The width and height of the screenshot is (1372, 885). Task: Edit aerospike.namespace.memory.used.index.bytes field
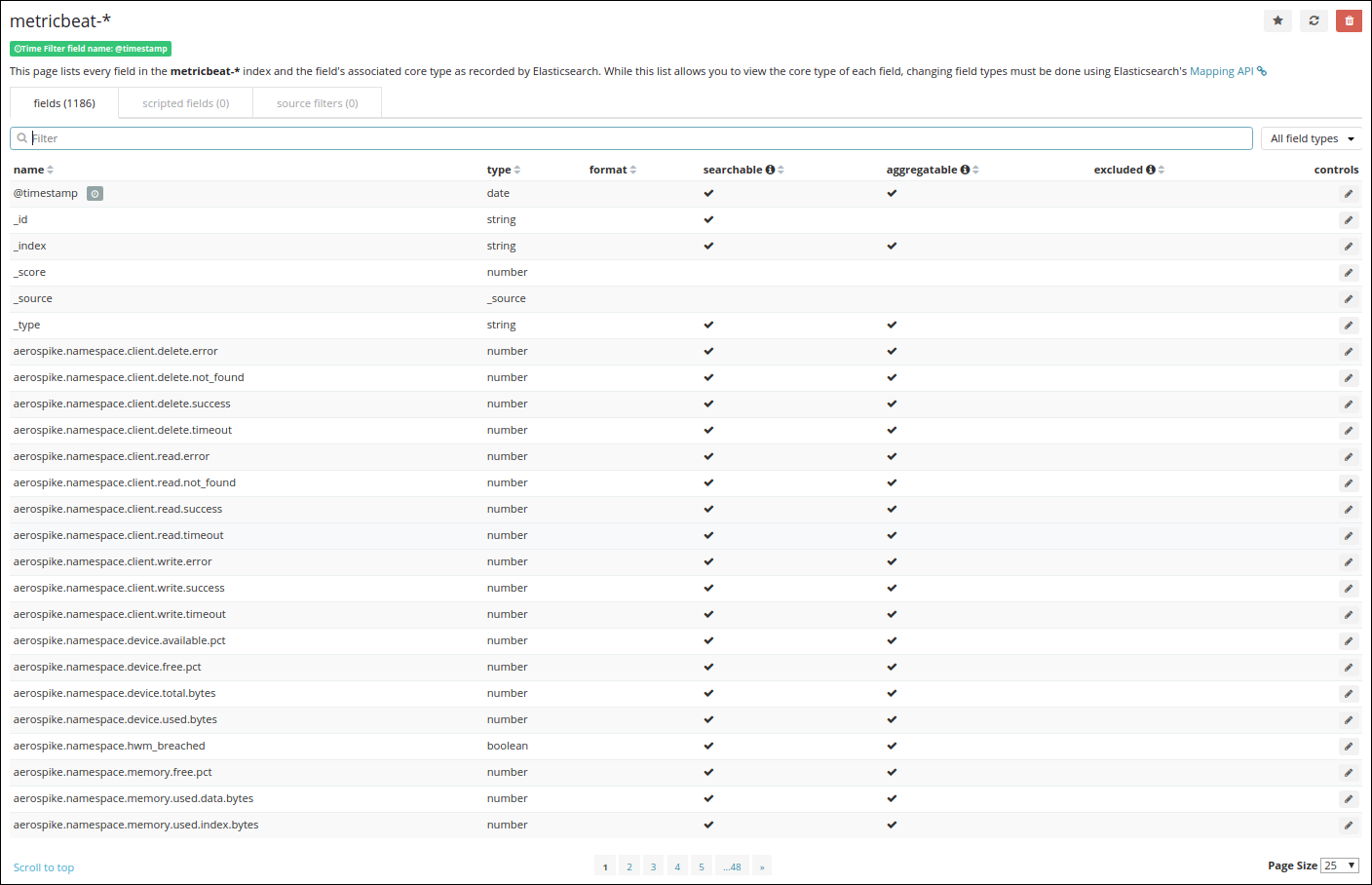pos(1349,826)
